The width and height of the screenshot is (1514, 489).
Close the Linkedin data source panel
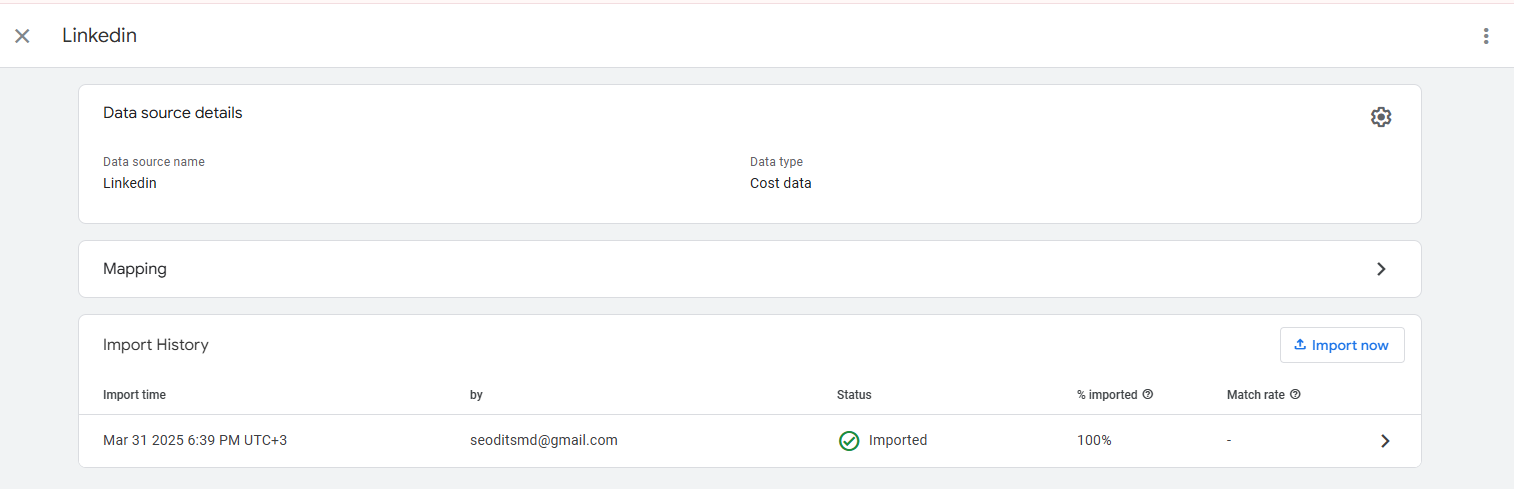pyautogui.click(x=22, y=36)
